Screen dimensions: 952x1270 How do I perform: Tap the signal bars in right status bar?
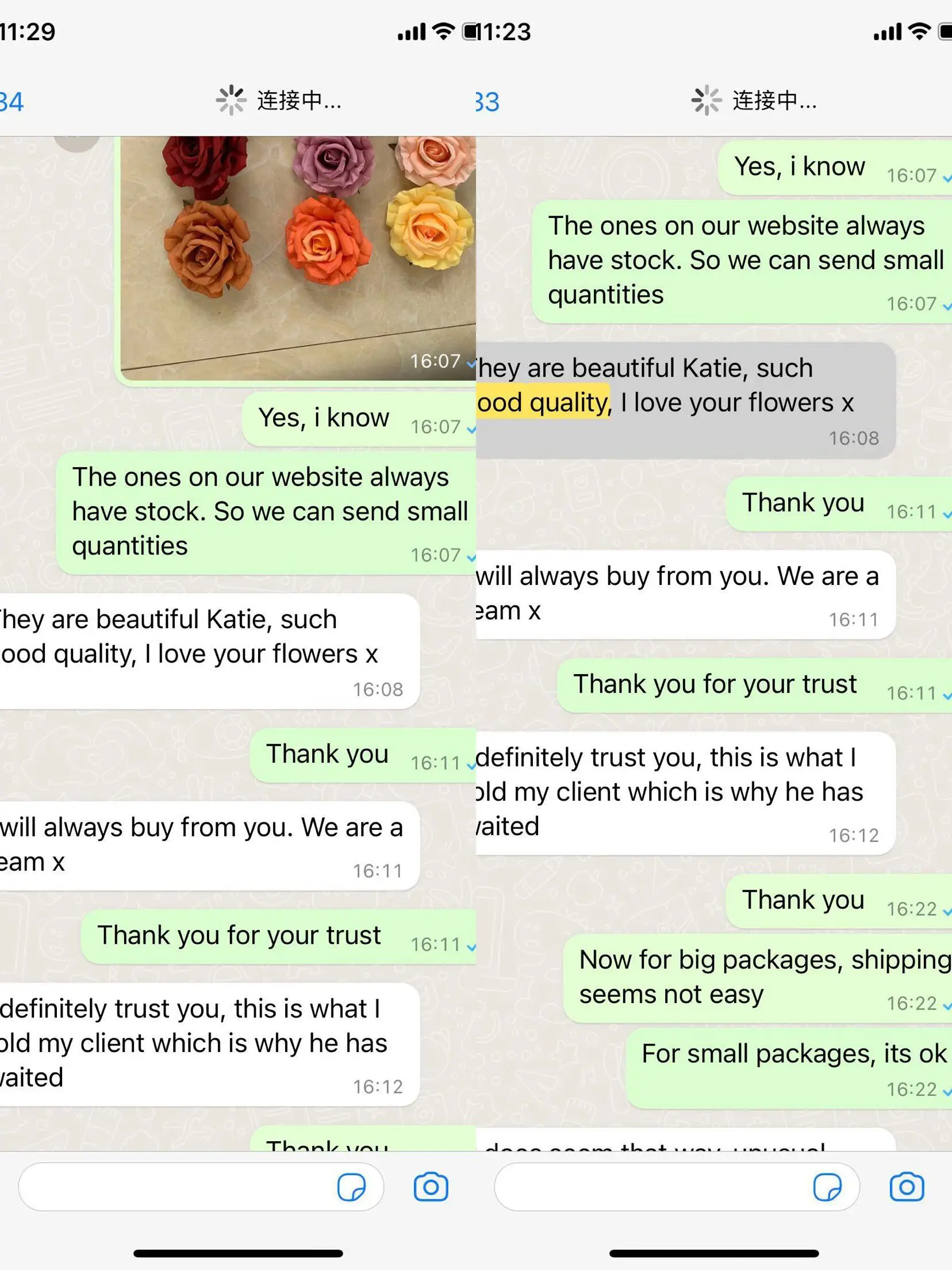[888, 32]
